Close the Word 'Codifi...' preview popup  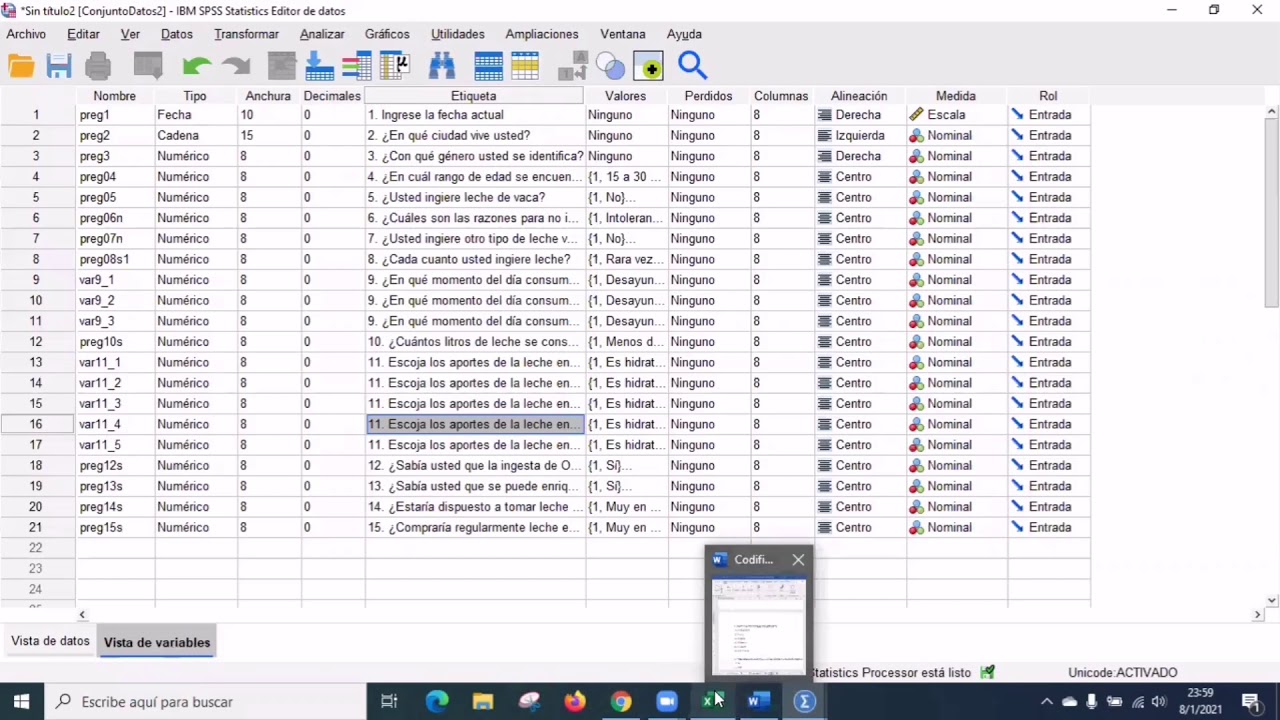point(798,560)
